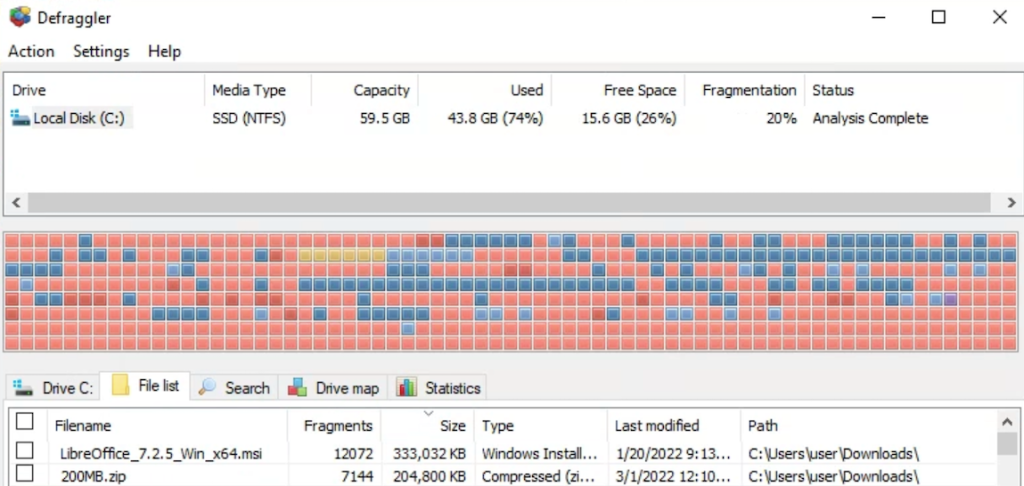Click the 12072 fragments value

(351, 453)
